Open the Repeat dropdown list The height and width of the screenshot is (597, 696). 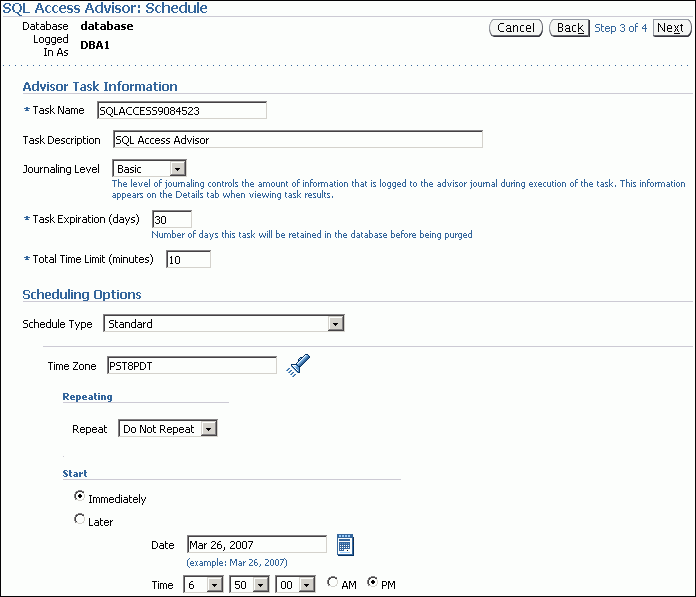pos(168,428)
